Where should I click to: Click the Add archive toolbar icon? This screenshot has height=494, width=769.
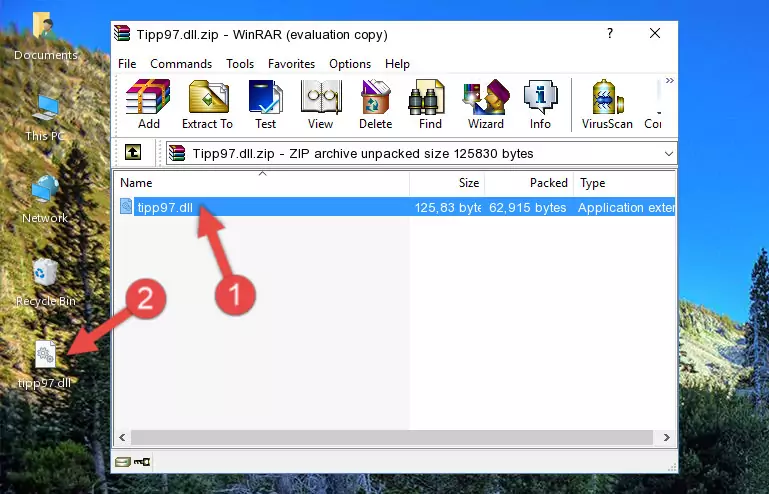(148, 104)
